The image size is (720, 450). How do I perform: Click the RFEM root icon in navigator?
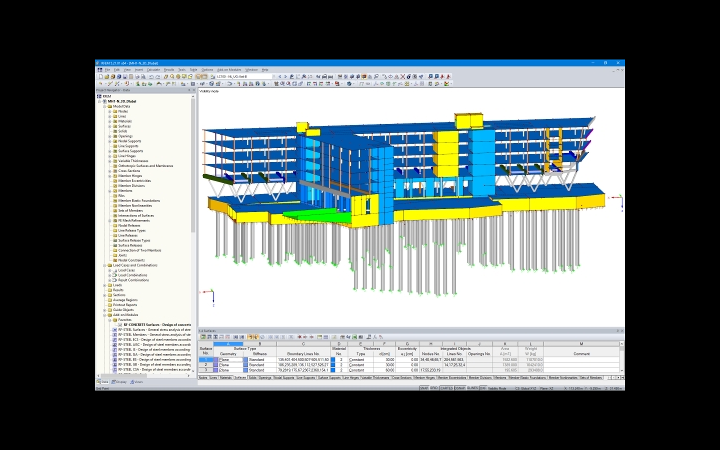99,96
